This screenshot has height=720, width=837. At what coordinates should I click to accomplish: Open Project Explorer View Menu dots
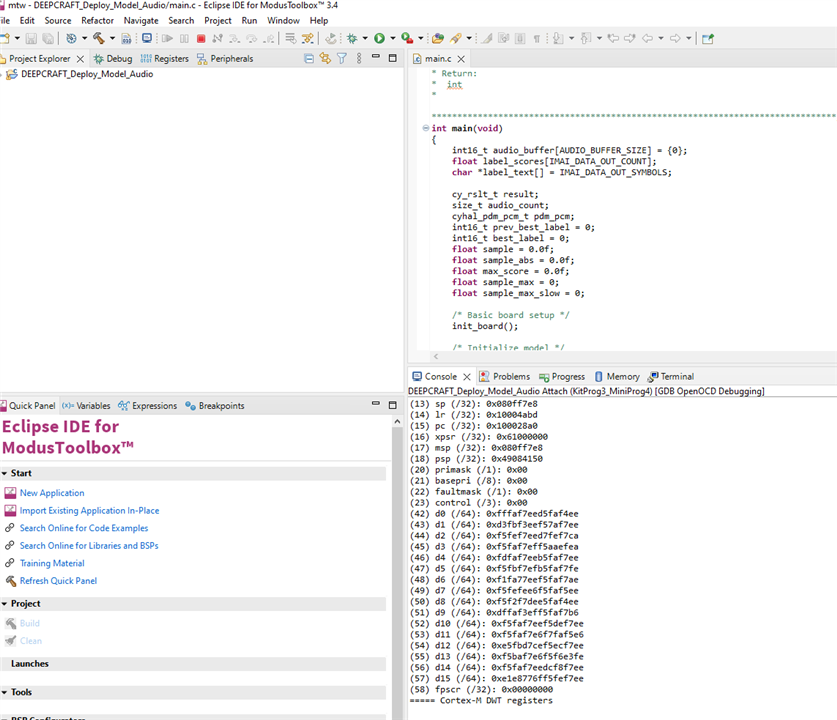[359, 59]
